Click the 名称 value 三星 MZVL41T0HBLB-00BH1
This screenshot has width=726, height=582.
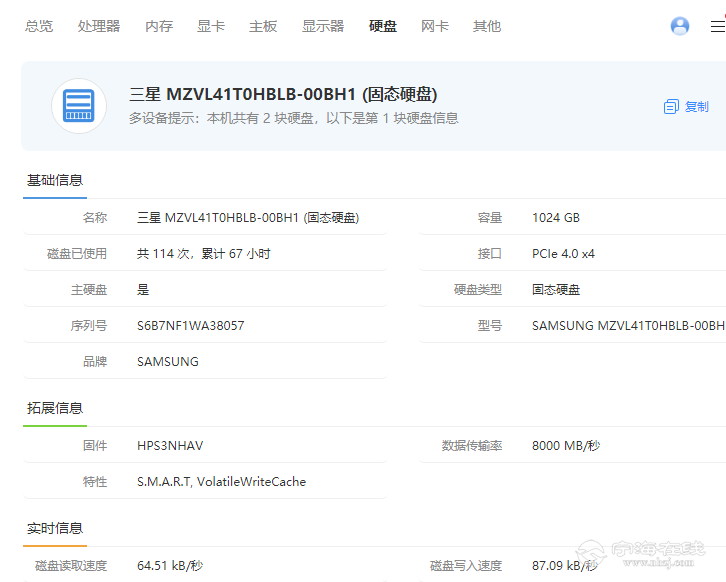coord(248,218)
